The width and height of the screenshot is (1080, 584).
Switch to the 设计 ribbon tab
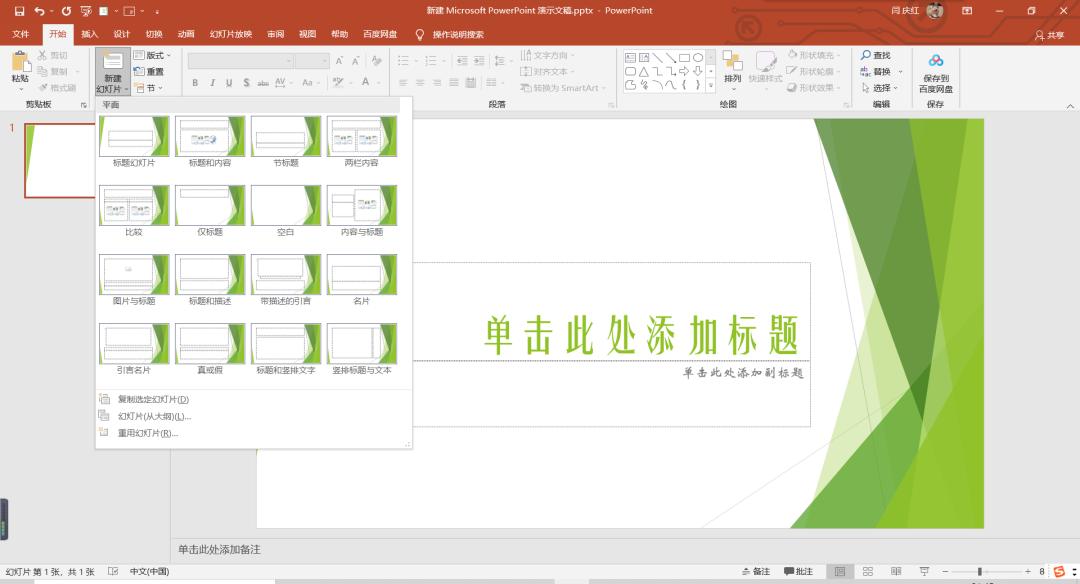pos(123,33)
